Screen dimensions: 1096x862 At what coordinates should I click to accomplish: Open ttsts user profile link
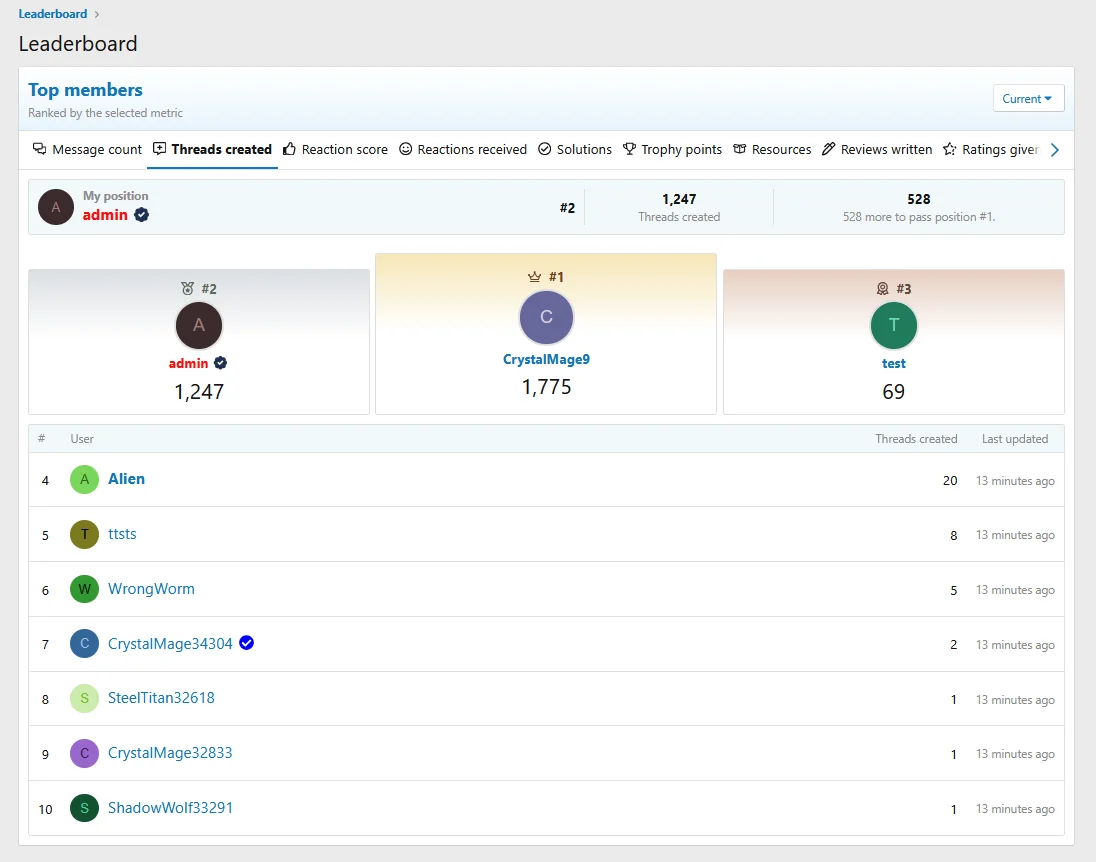click(x=122, y=534)
